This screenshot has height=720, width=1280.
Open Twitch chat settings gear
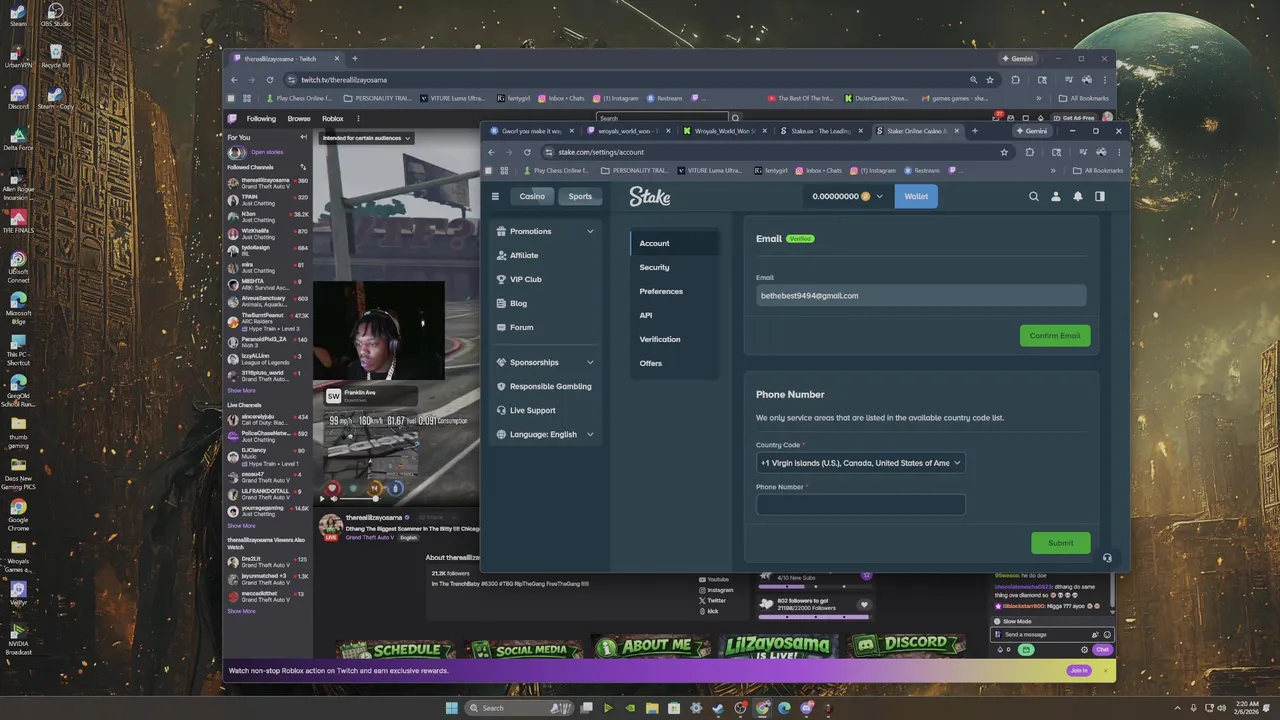click(1084, 650)
